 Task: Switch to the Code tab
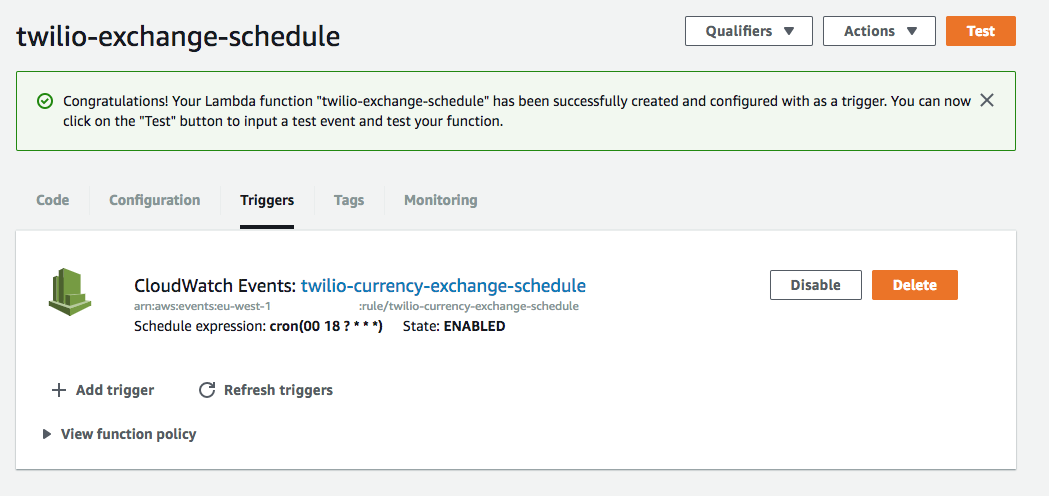[53, 200]
